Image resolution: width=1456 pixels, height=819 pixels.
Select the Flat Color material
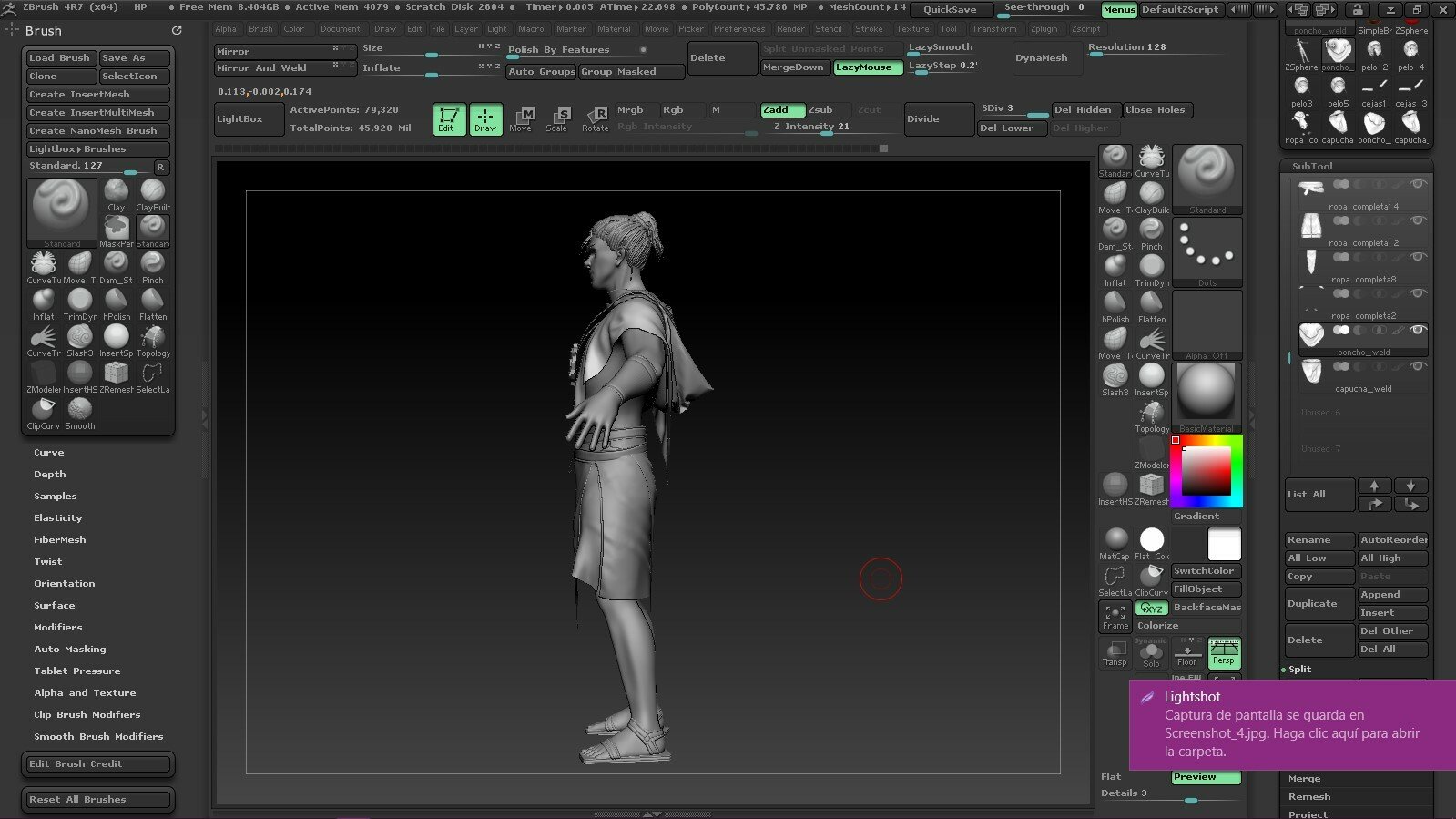[1151, 543]
